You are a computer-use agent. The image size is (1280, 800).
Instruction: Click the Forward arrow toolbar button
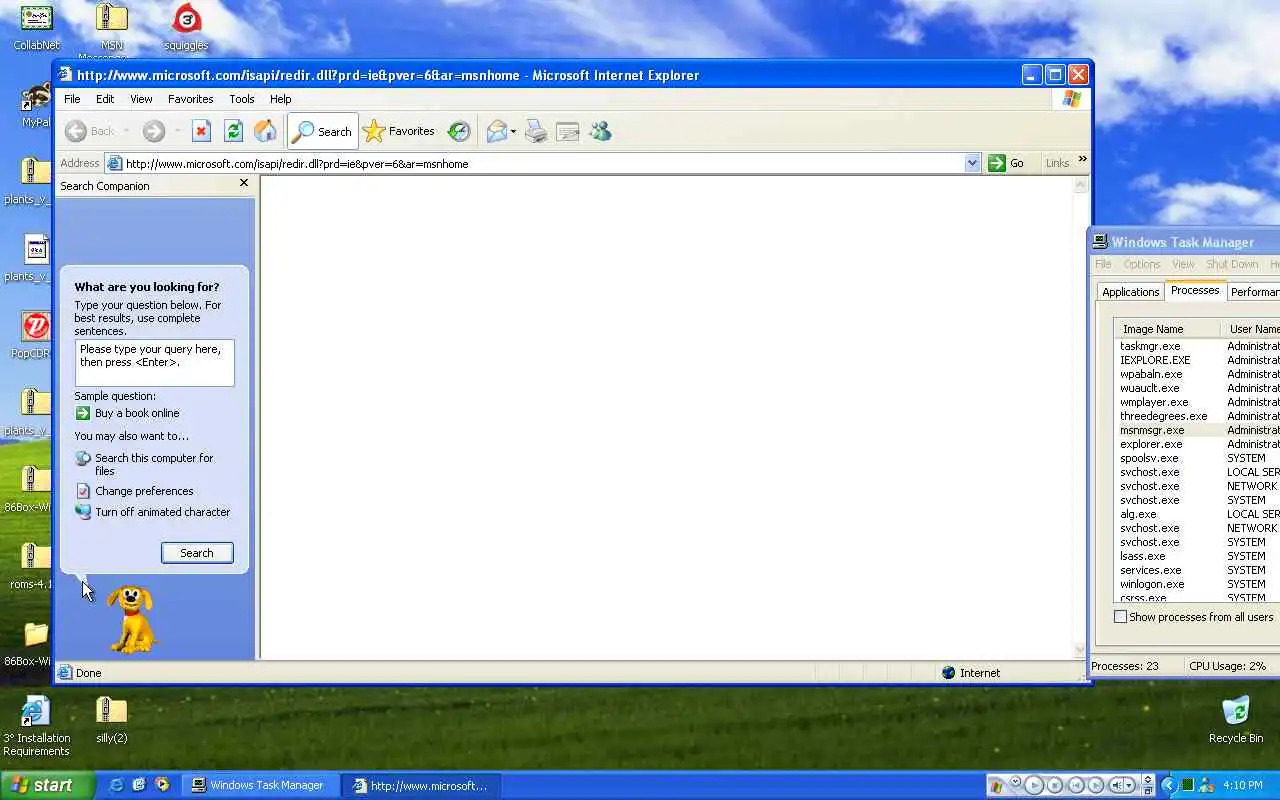pos(153,131)
